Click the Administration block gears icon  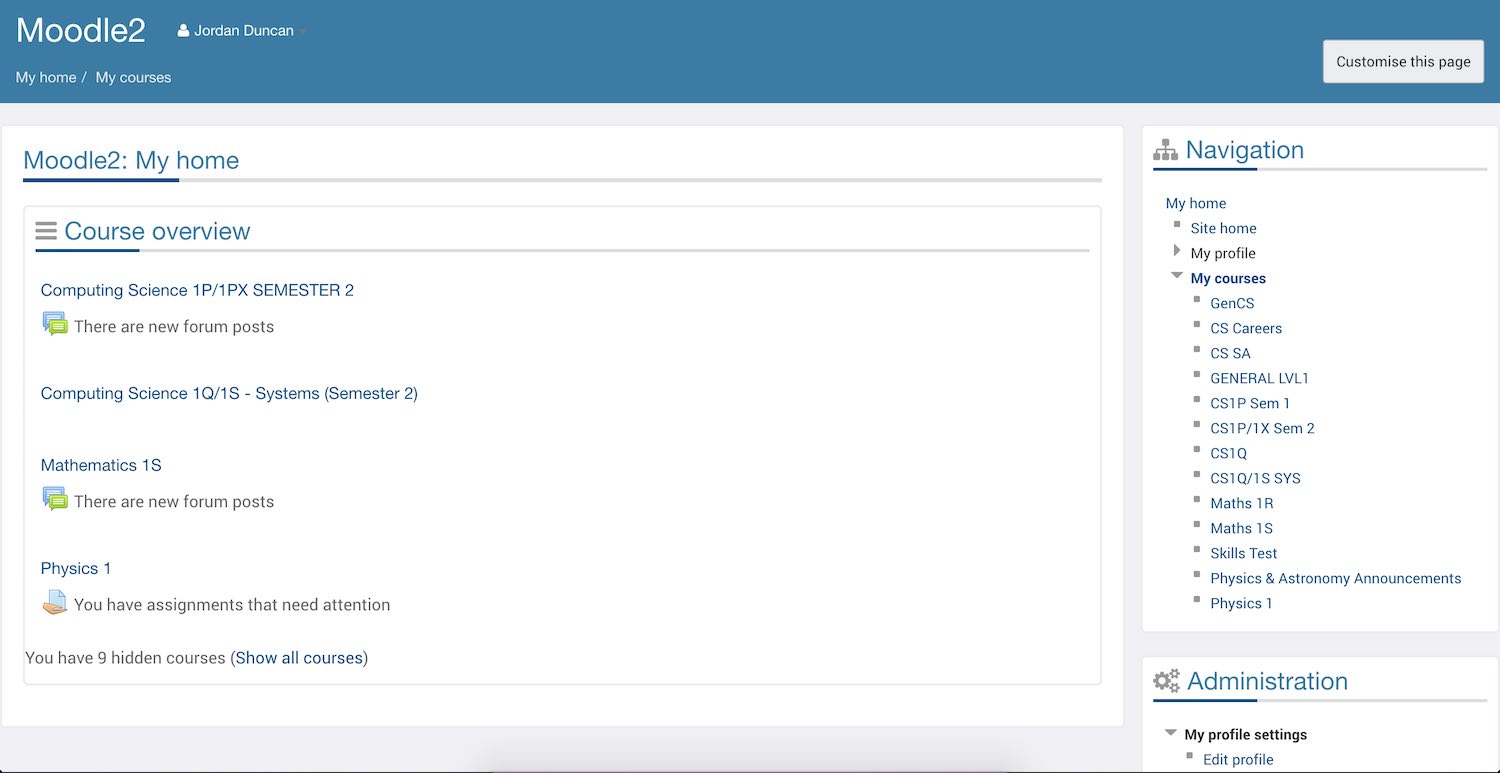click(x=1166, y=681)
